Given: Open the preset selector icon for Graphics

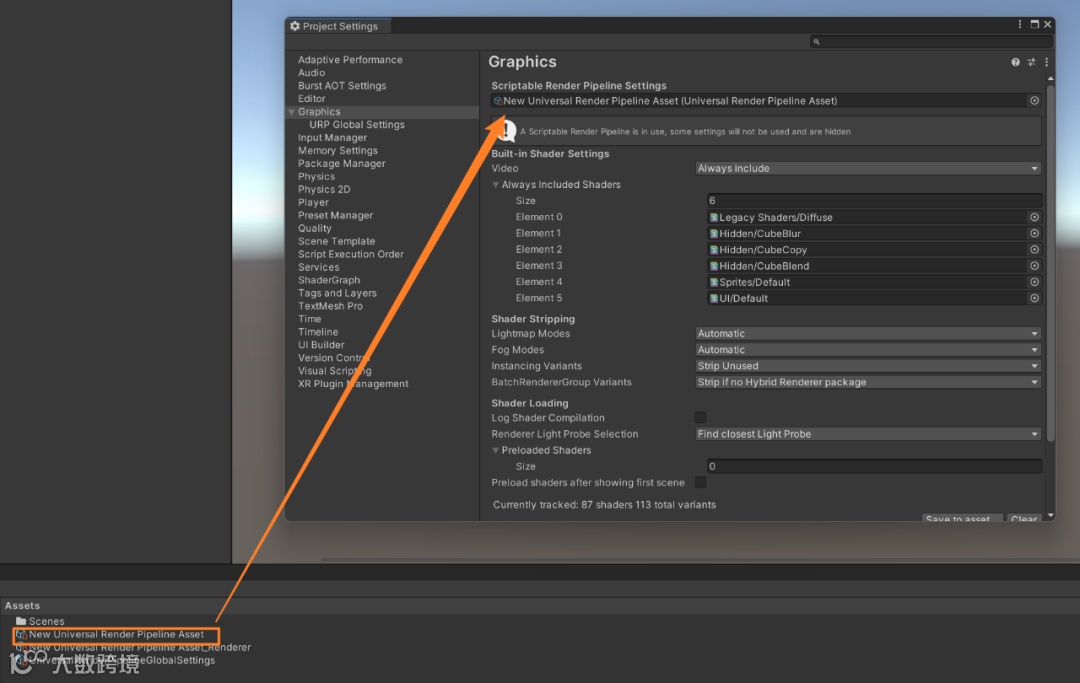Looking at the screenshot, I should pyautogui.click(x=1031, y=62).
